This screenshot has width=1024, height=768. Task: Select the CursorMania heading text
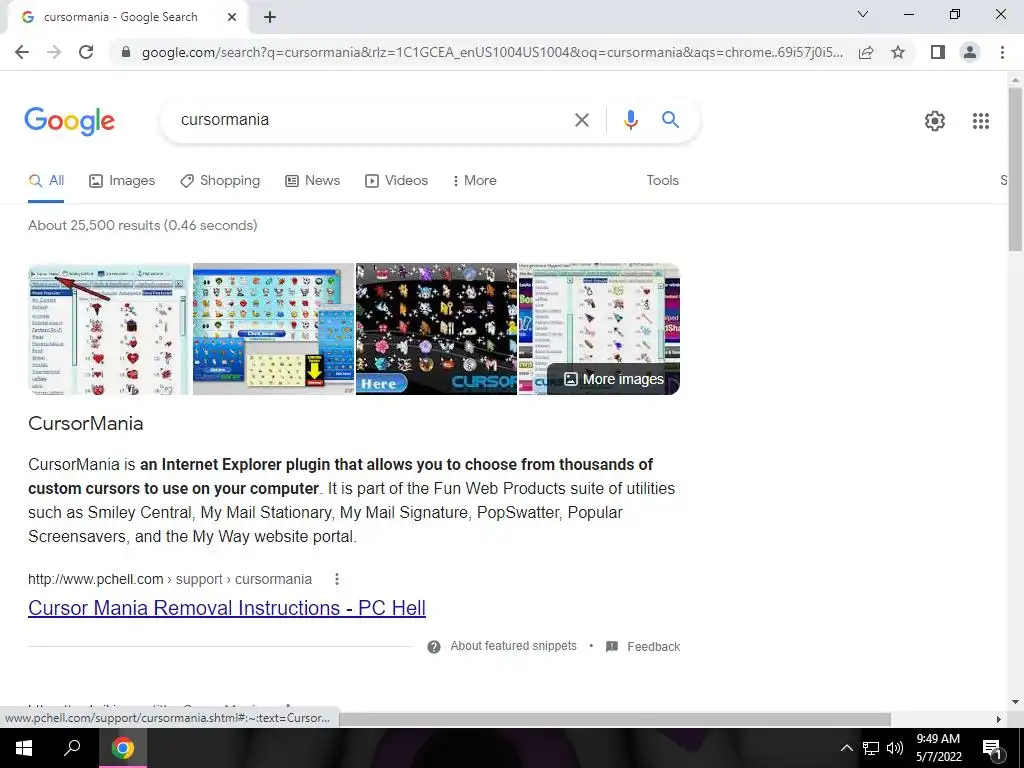tap(86, 424)
